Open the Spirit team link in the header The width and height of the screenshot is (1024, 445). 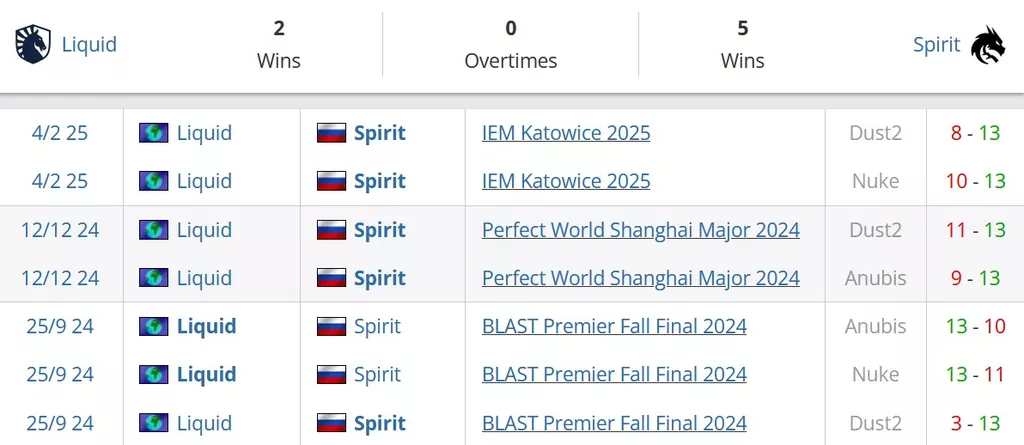click(x=936, y=44)
